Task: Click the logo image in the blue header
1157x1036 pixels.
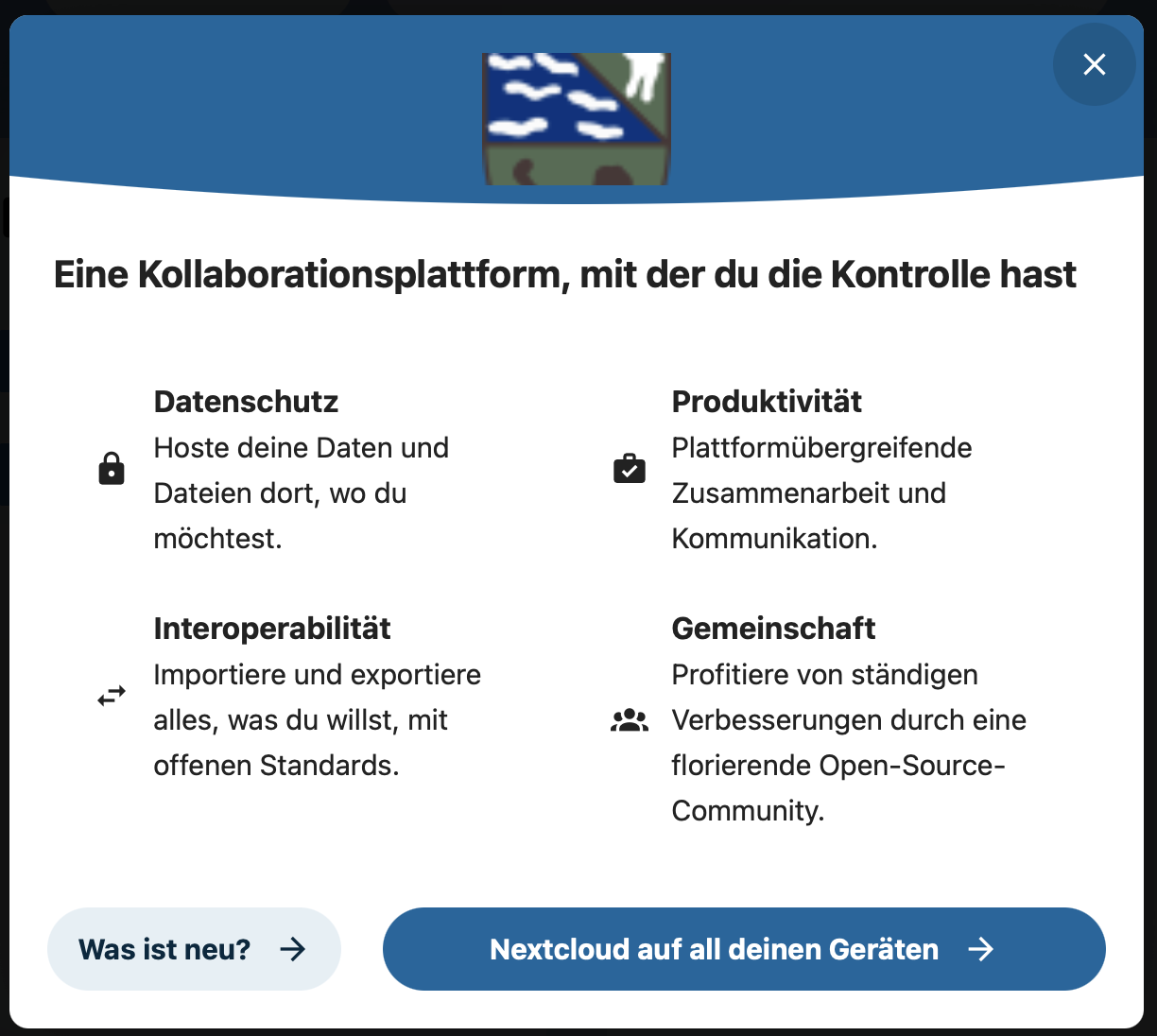Action: point(576,118)
